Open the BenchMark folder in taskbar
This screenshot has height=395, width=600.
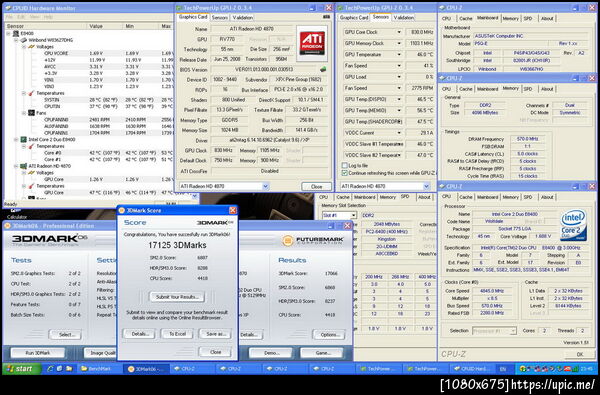(99, 369)
